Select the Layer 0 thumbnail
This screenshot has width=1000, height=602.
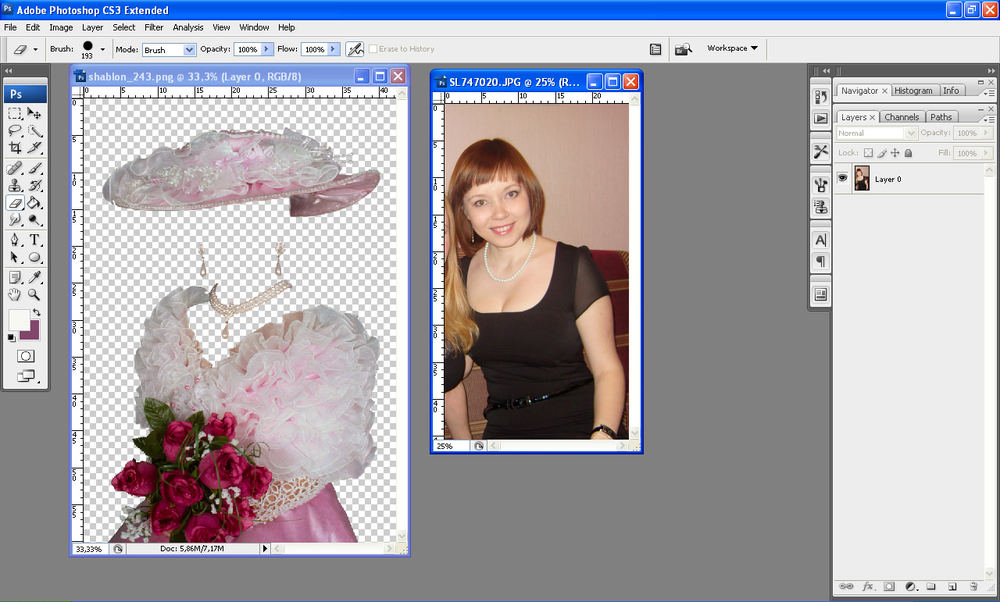[x=861, y=179]
